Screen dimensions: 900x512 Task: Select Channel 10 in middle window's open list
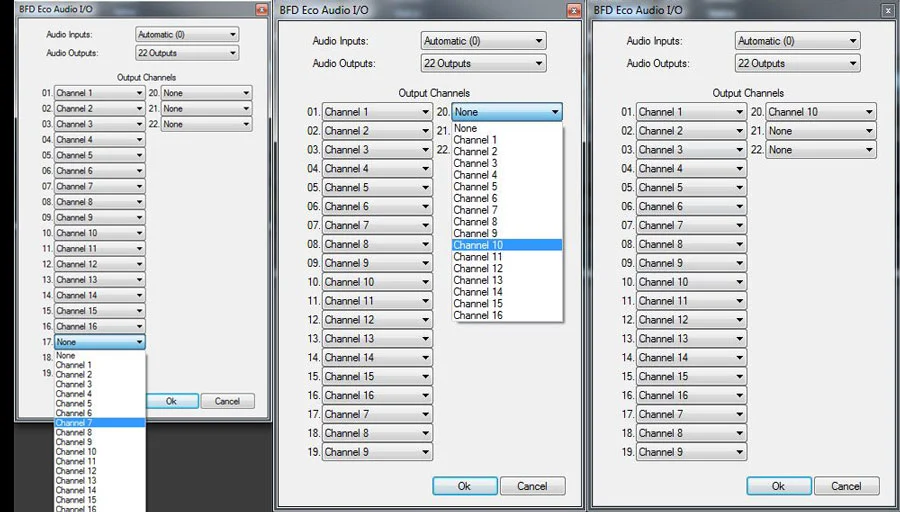coord(507,245)
